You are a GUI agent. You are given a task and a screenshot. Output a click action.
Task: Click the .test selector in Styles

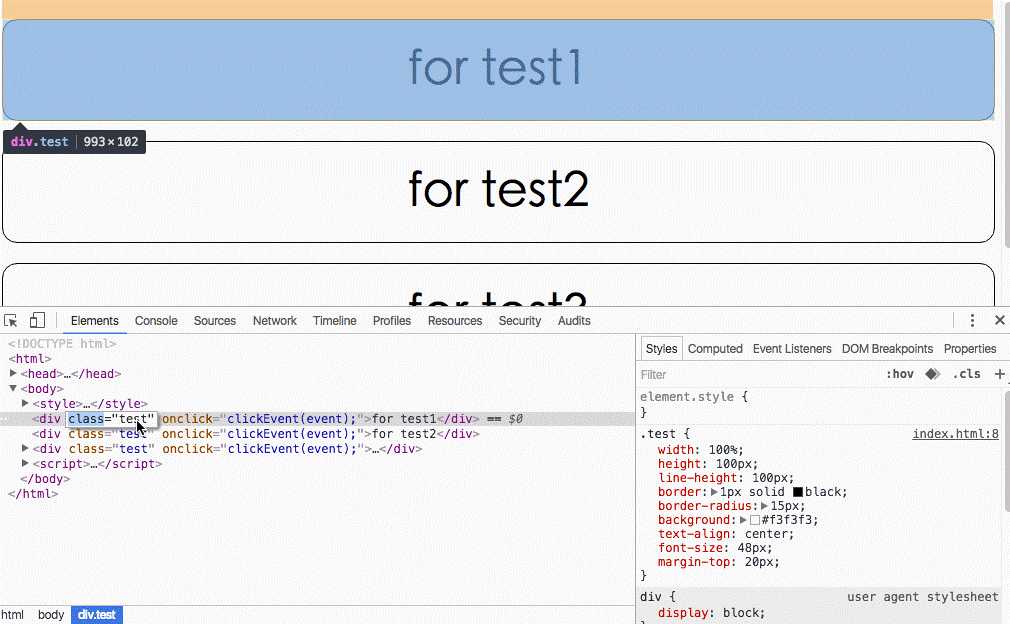[x=658, y=433]
